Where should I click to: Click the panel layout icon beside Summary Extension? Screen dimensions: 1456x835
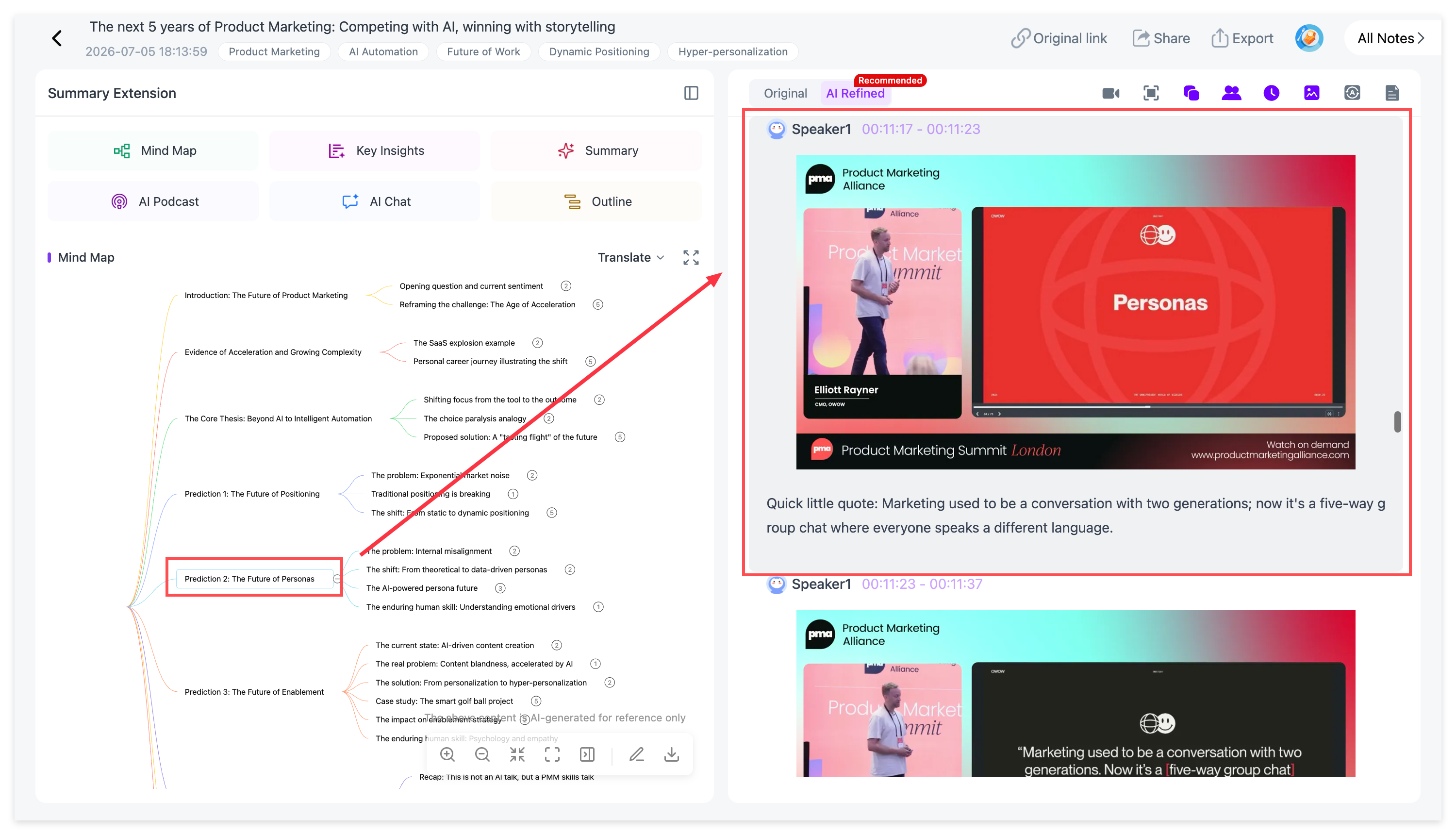pyautogui.click(x=691, y=93)
